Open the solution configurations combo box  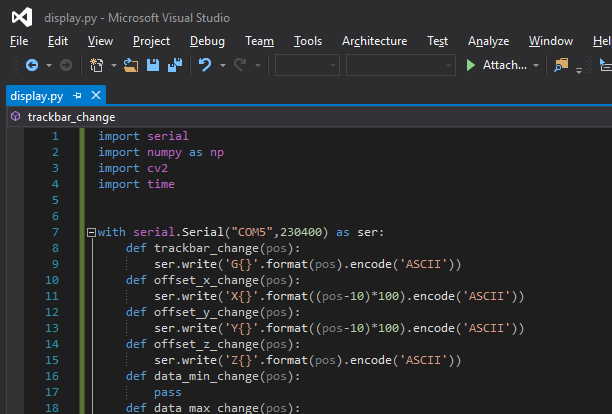307,65
